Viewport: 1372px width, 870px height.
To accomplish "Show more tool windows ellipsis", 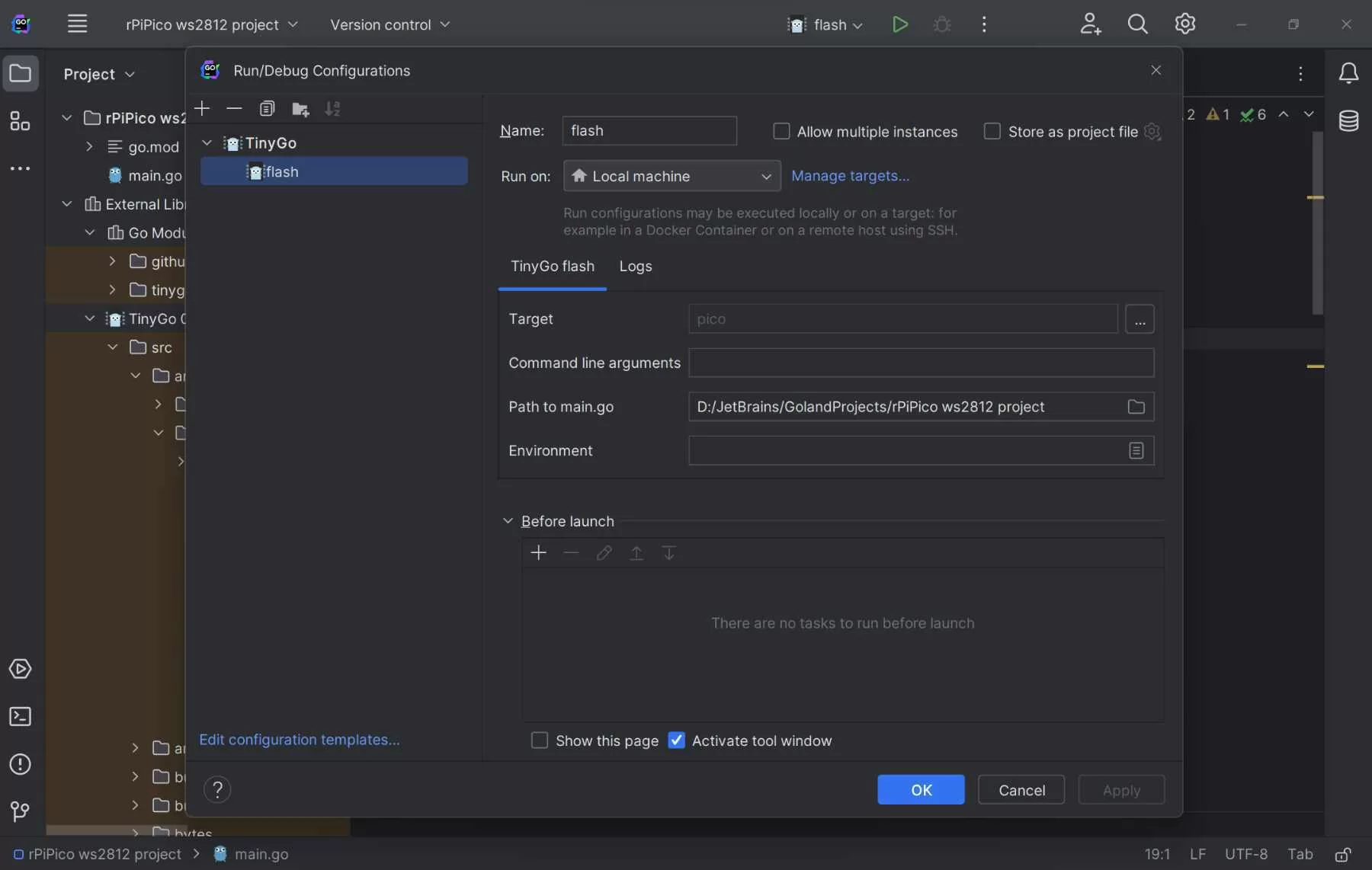I will [x=21, y=168].
